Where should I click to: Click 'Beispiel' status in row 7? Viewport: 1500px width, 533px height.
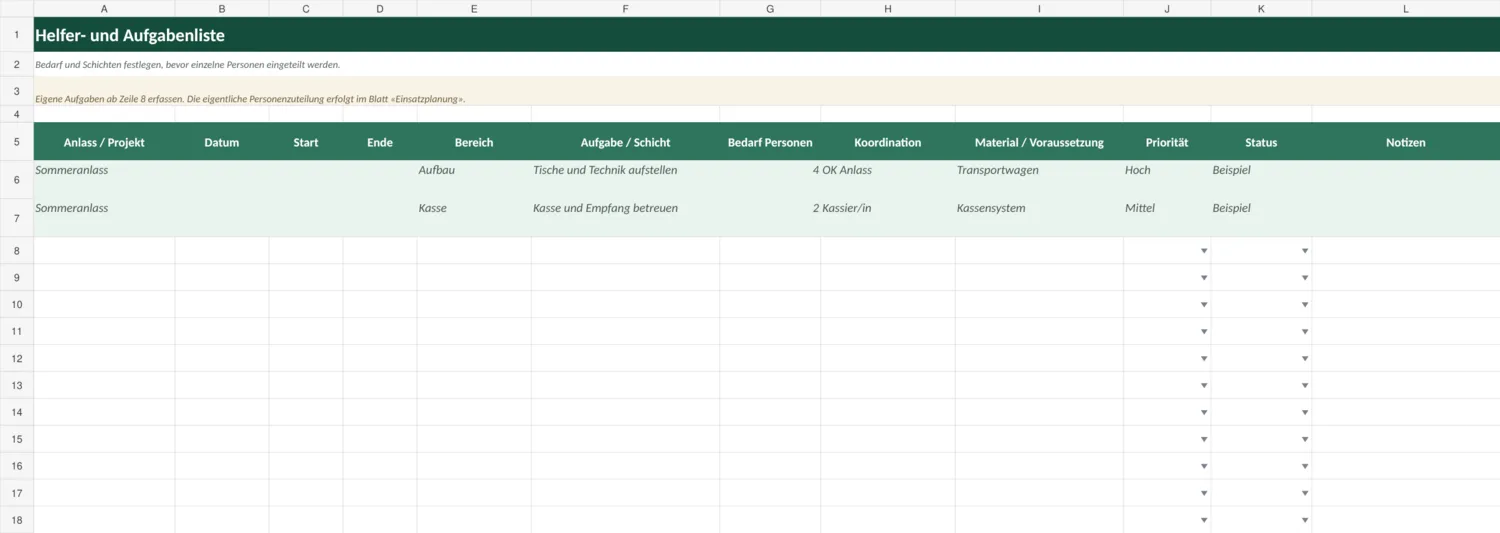pos(1232,208)
